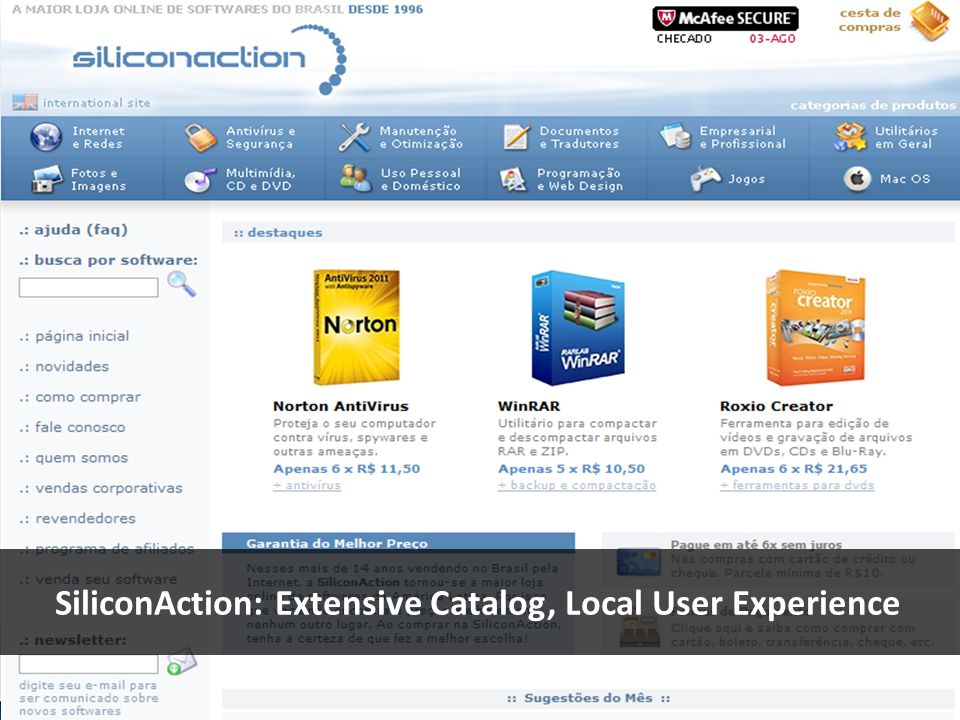This screenshot has width=960, height=720.
Task: Open the Manutenção e Otimização category
Action: click(421, 137)
